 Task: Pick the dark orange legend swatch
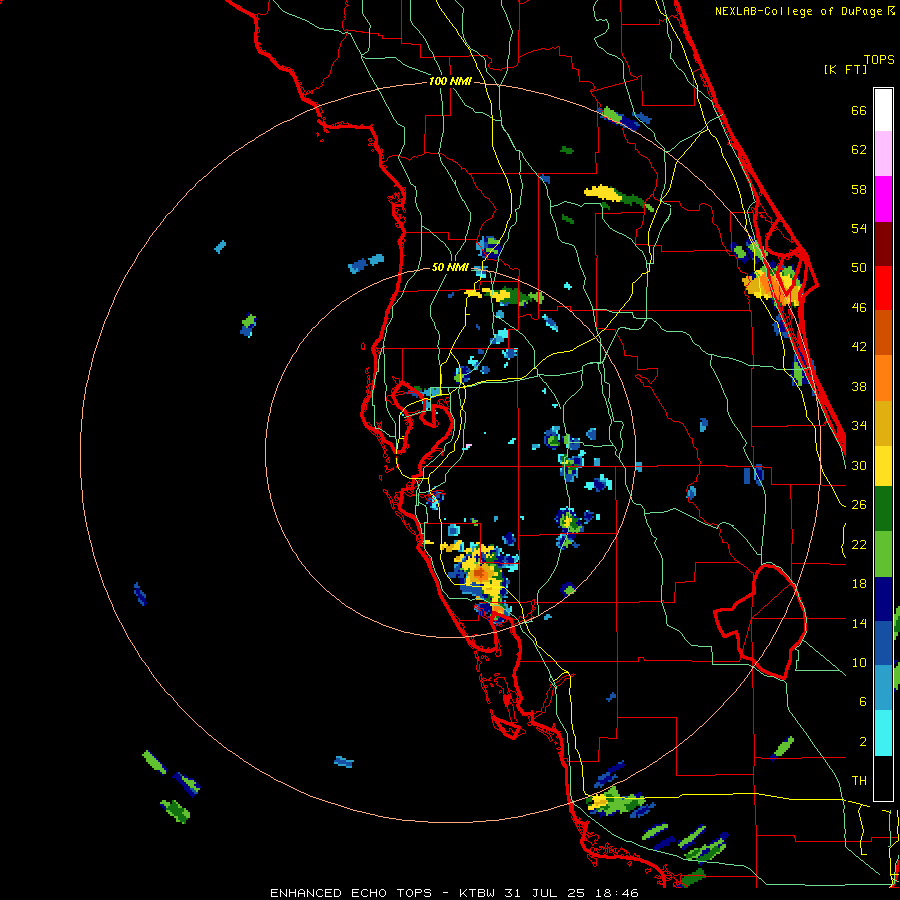point(883,332)
